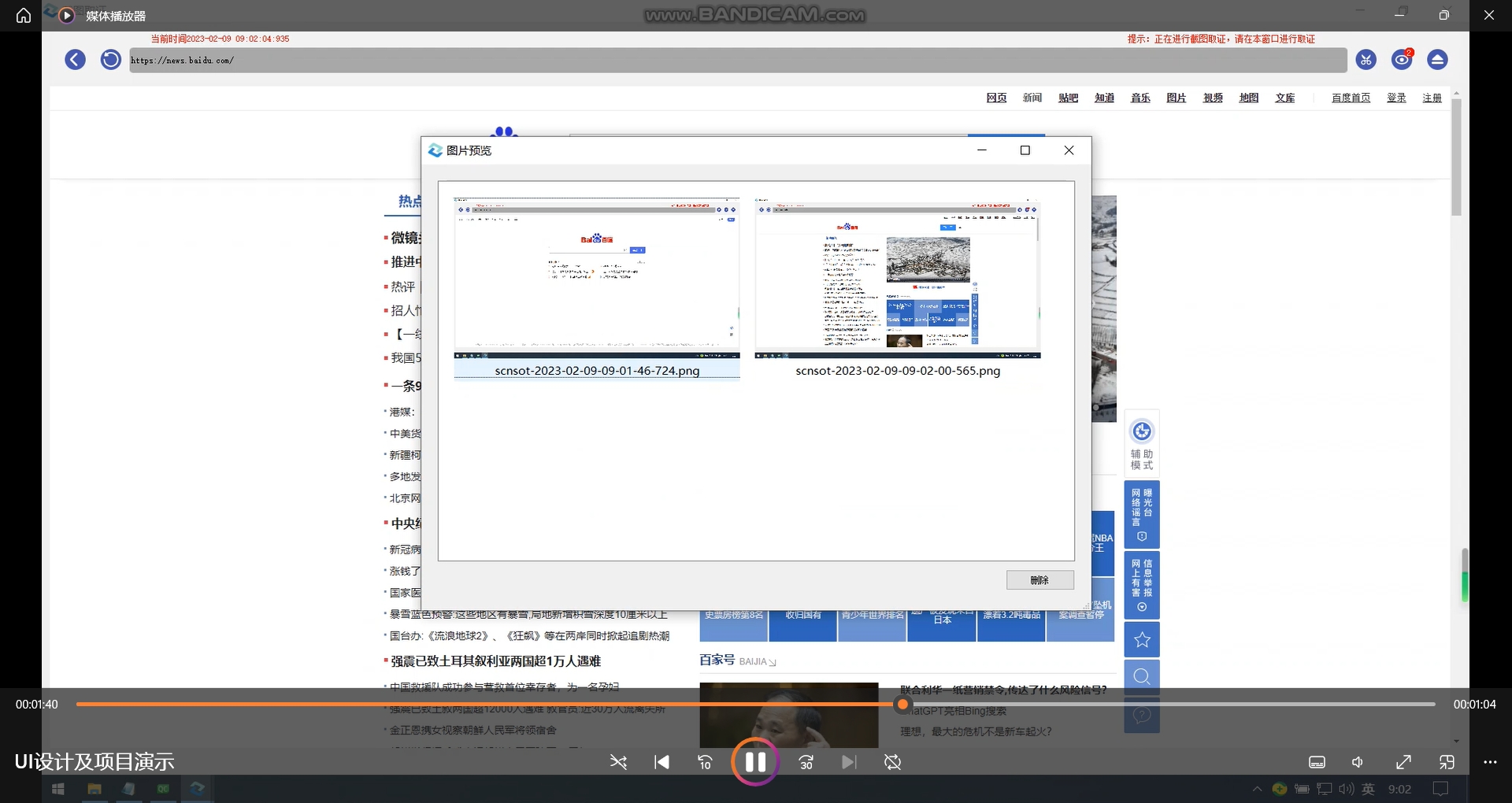Click the page vertical scrollbar thumb

(x=1456, y=157)
